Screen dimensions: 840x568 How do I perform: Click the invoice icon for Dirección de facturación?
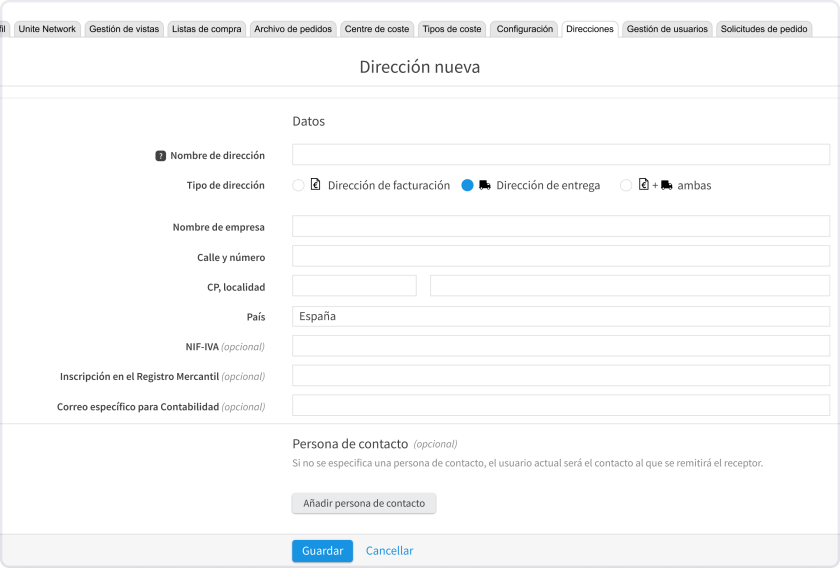tap(315, 185)
